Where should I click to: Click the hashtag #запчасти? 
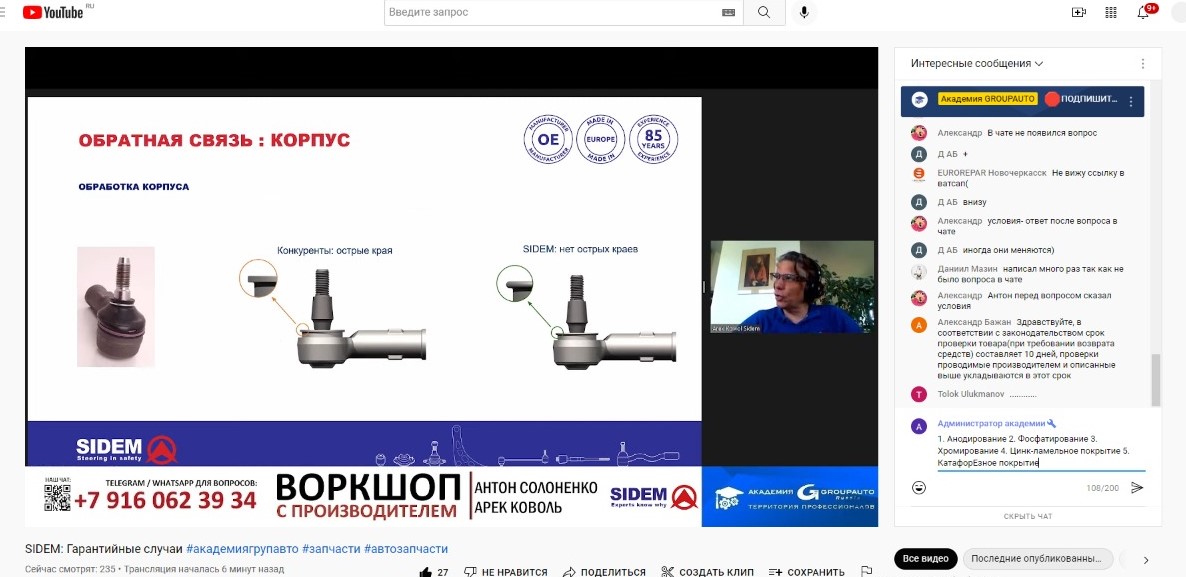(331, 549)
